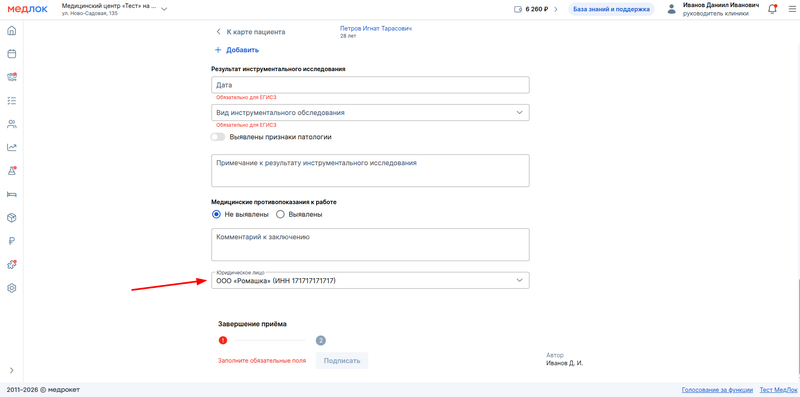This screenshot has width=800, height=397.
Task: Open the ruble finance icon in sidebar
Action: (x=12, y=241)
